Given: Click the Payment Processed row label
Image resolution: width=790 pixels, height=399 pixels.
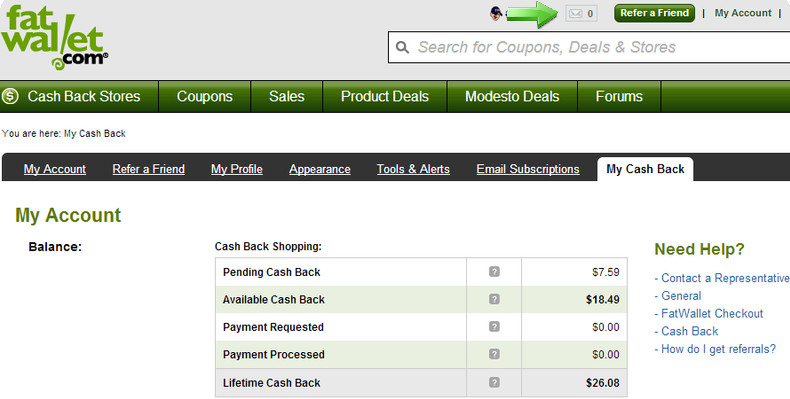Looking at the screenshot, I should [x=274, y=354].
